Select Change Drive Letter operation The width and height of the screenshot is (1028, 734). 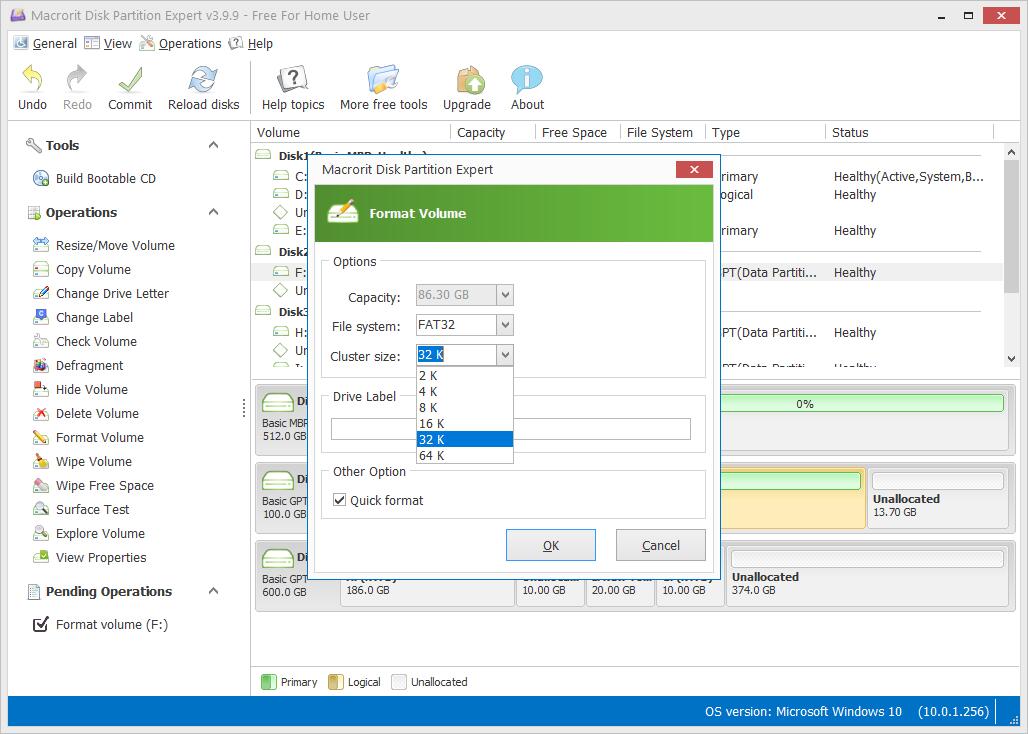click(x=112, y=294)
